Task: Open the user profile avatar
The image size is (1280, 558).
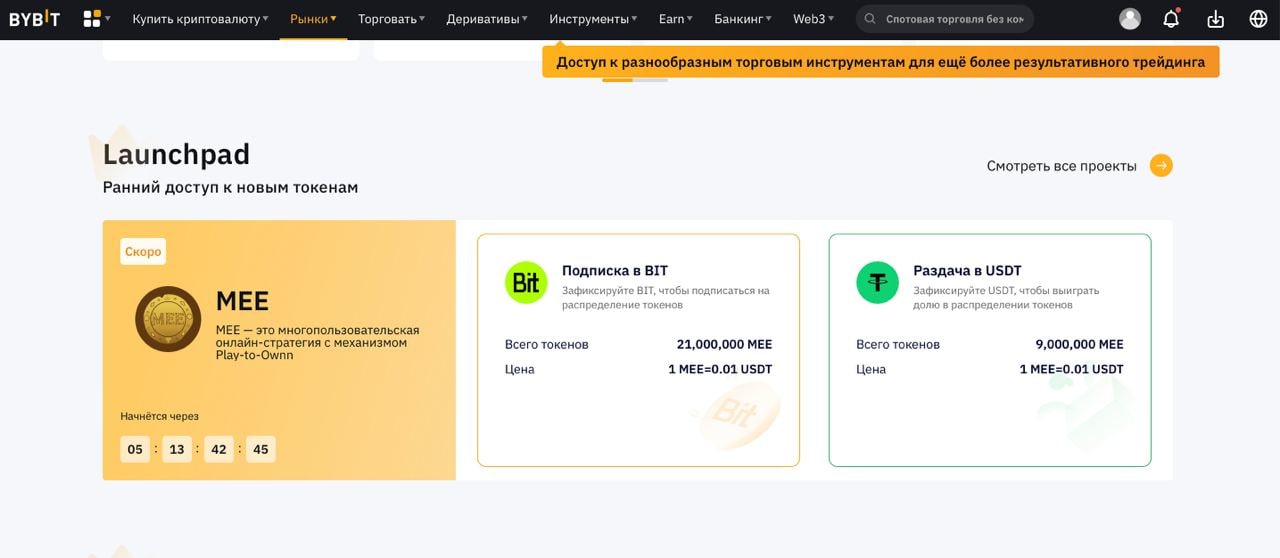Action: click(1130, 18)
